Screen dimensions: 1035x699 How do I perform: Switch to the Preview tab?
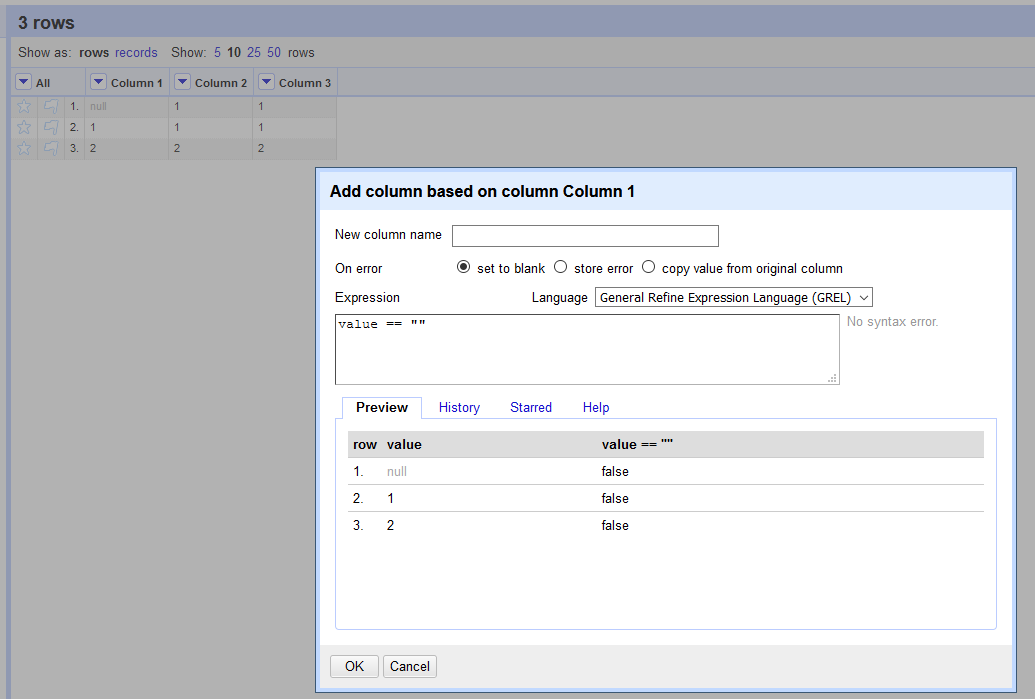[x=382, y=407]
